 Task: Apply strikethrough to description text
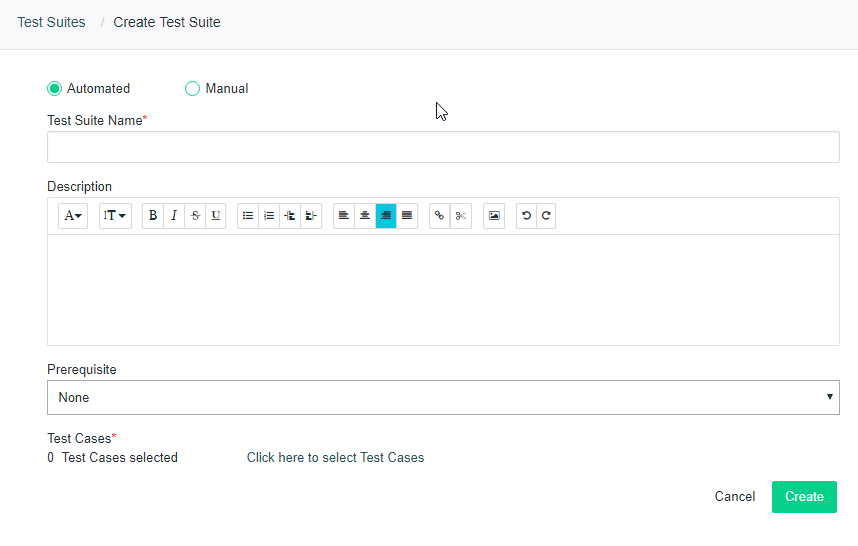(195, 216)
